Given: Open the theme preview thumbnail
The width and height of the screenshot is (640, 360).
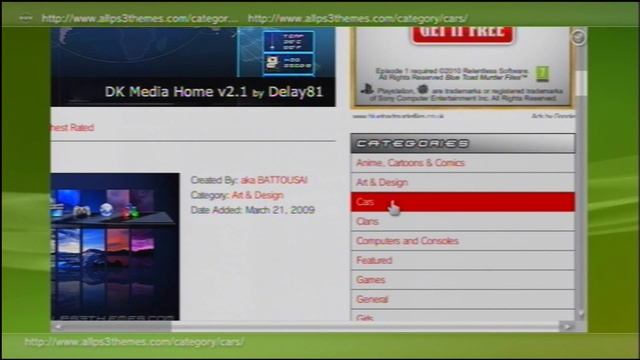Looking at the screenshot, I should pos(115,247).
